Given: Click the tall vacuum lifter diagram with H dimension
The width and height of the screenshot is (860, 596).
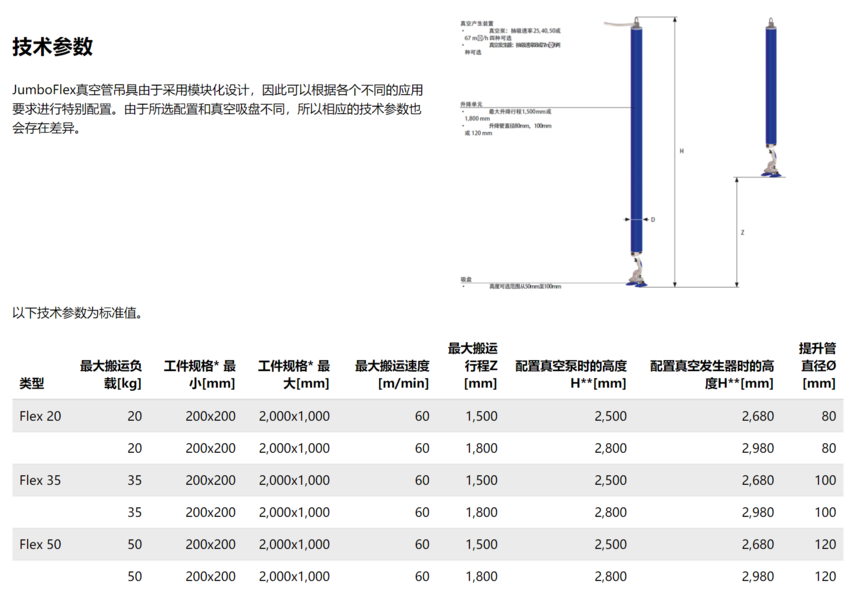Looking at the screenshot, I should pyautogui.click(x=636, y=152).
